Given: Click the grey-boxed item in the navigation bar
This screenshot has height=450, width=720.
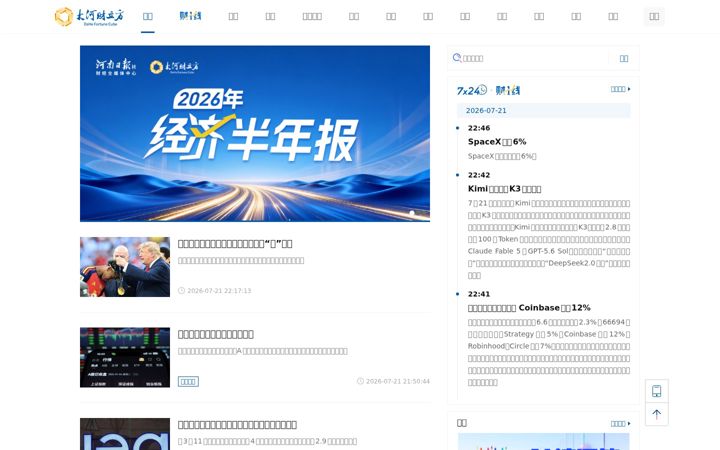Looking at the screenshot, I should pos(654,17).
